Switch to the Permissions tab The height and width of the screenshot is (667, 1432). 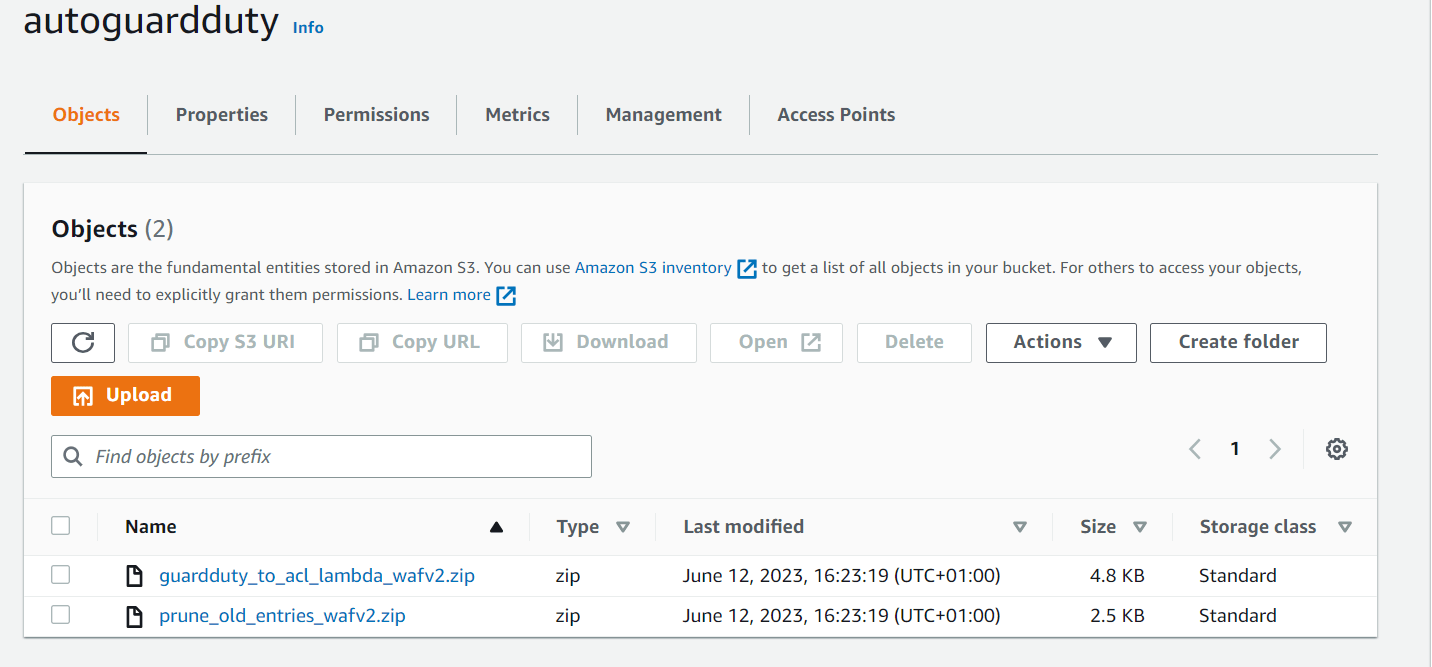tap(375, 114)
